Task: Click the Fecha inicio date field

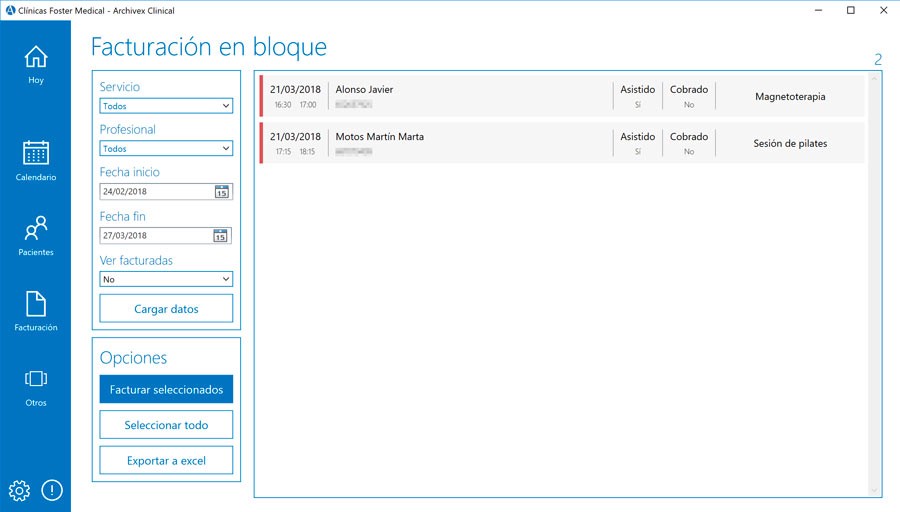Action: point(155,192)
